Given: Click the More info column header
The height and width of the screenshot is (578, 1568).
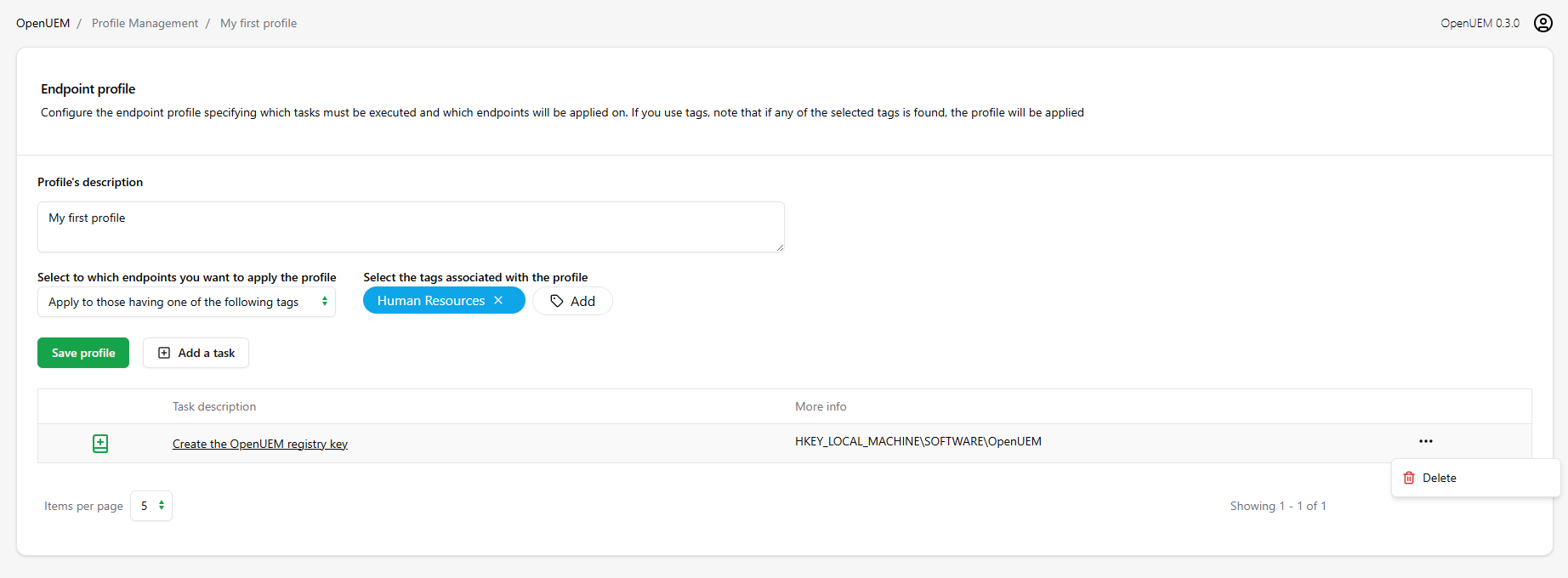Looking at the screenshot, I should (x=821, y=406).
